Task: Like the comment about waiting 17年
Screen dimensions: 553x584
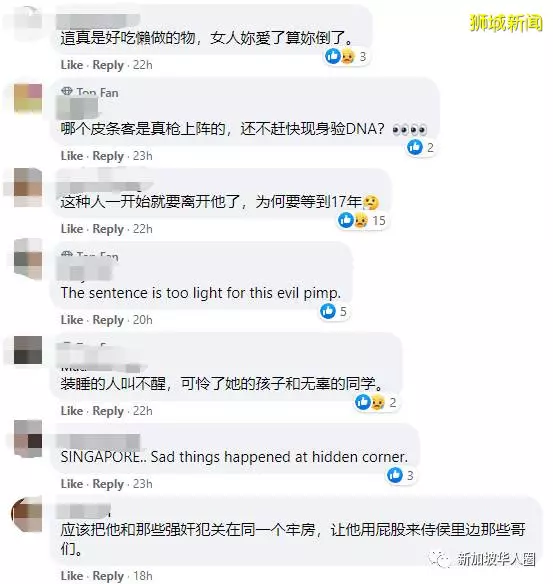Action: (x=71, y=228)
